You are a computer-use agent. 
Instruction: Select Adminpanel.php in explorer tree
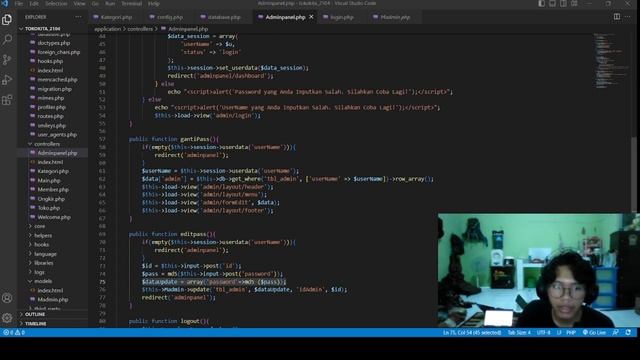pos(57,153)
